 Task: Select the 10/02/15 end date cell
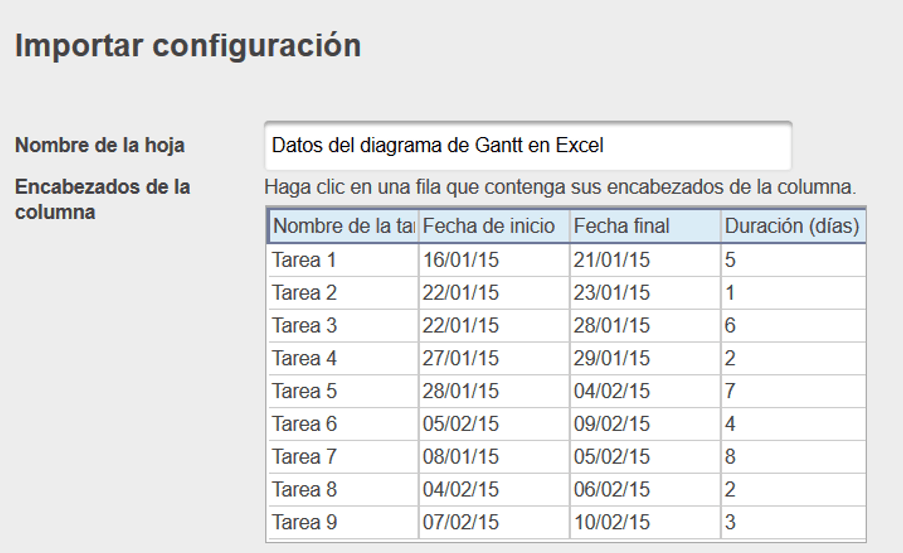point(643,523)
